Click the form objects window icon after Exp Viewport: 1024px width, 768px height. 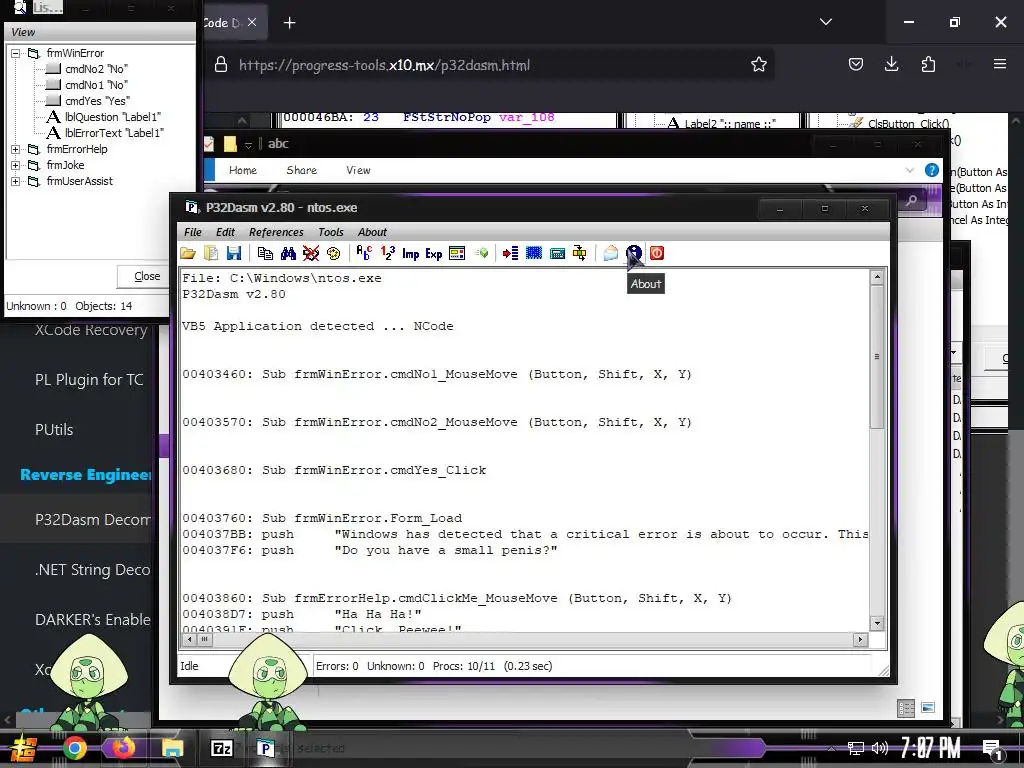(457, 253)
